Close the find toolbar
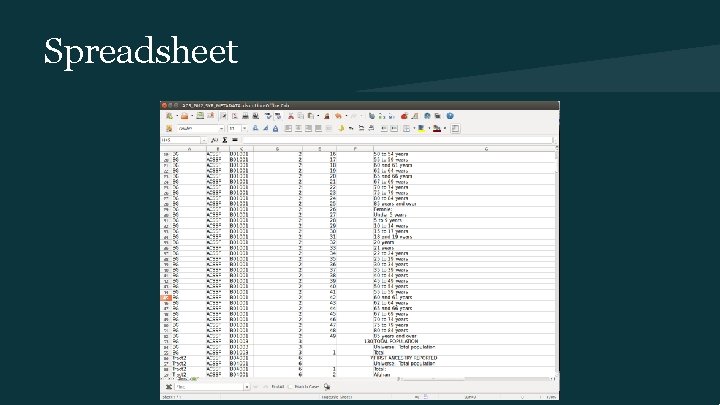 [169, 387]
